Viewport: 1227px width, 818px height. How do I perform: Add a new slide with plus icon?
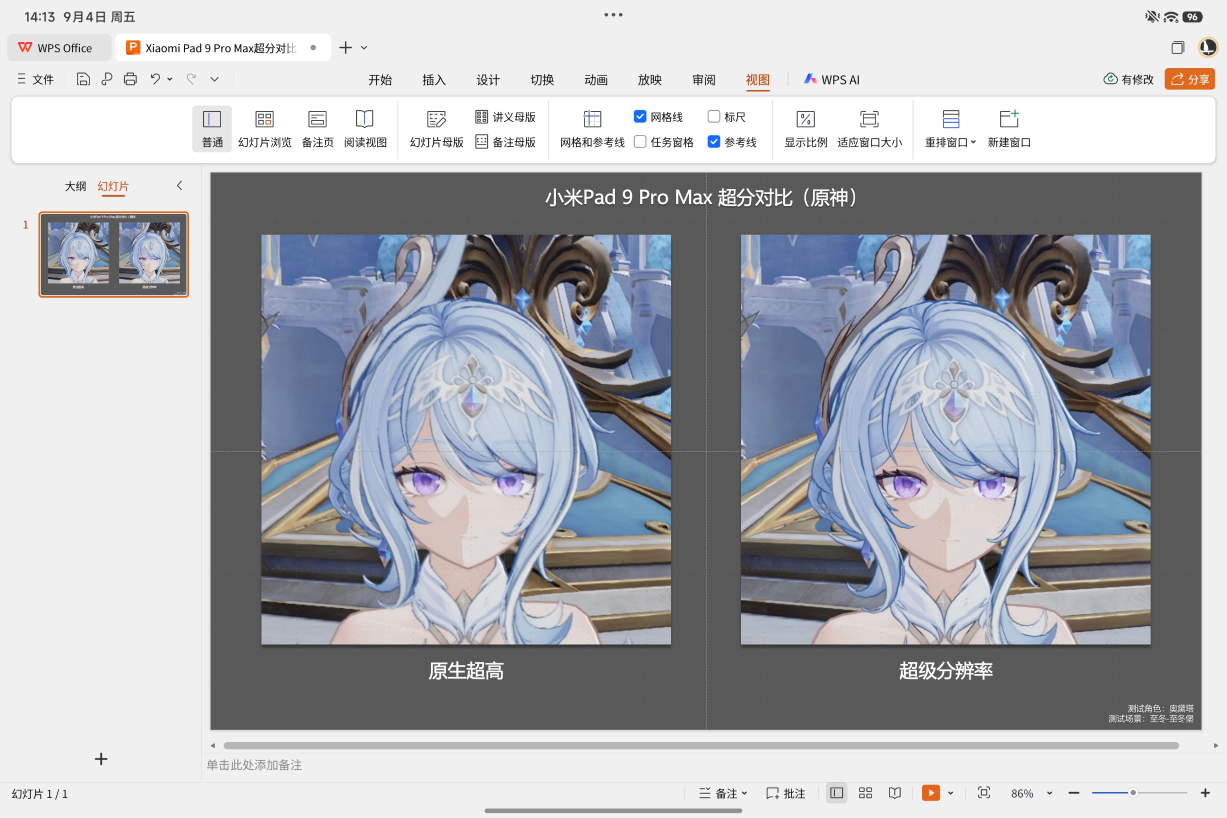coord(101,759)
